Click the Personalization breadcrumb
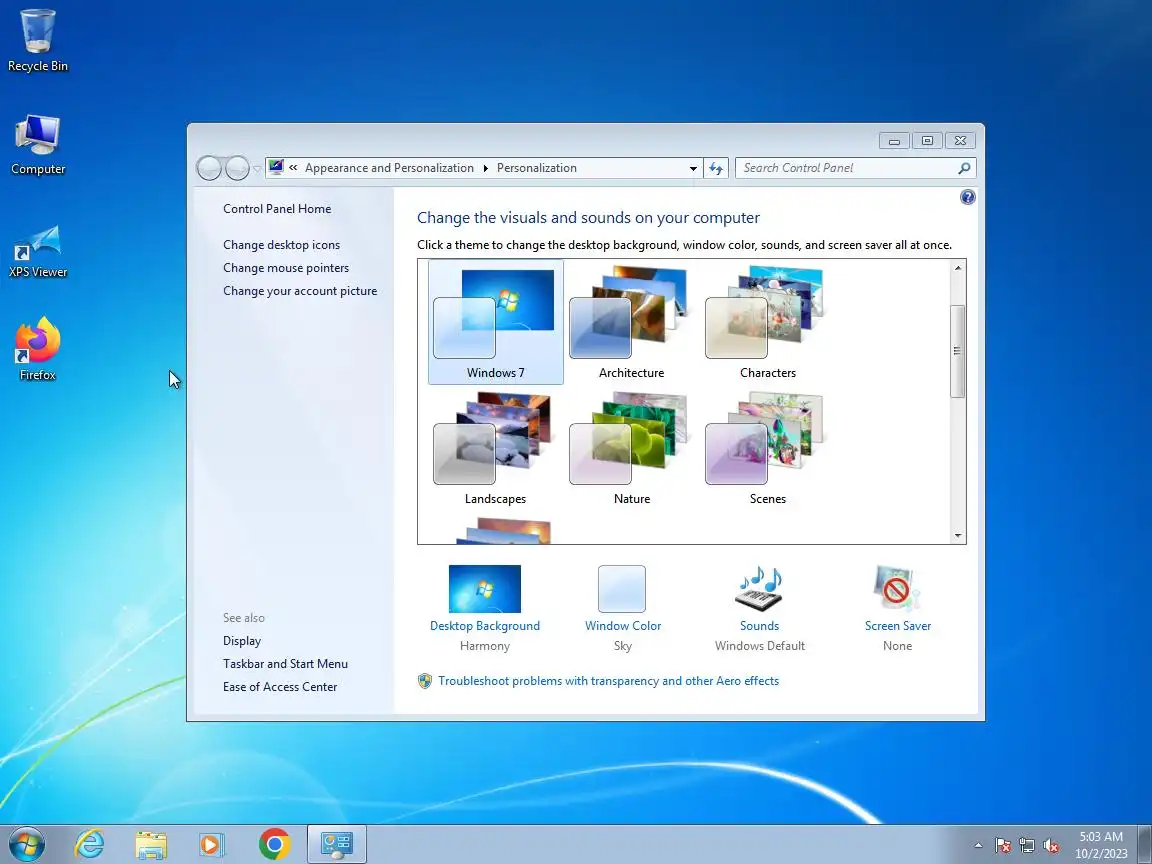 tap(536, 168)
